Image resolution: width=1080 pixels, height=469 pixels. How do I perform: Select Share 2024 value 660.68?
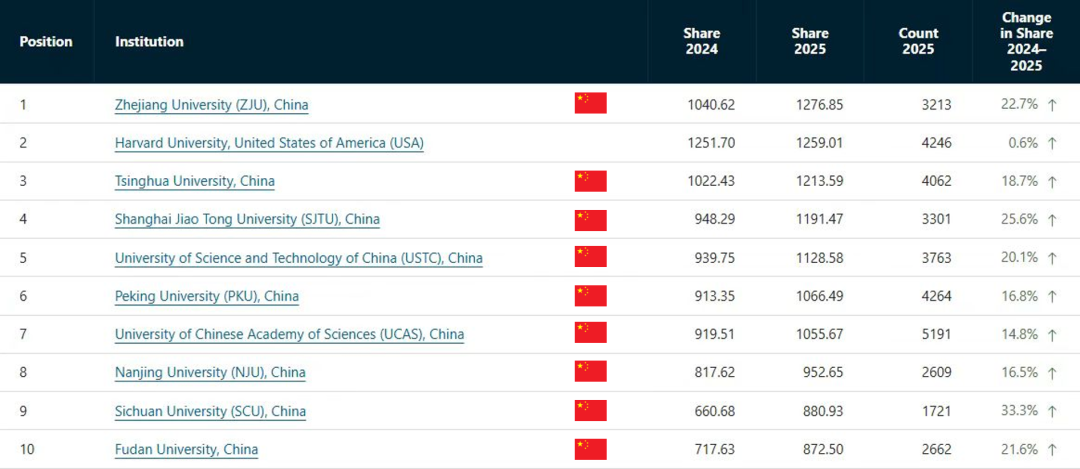click(x=715, y=411)
